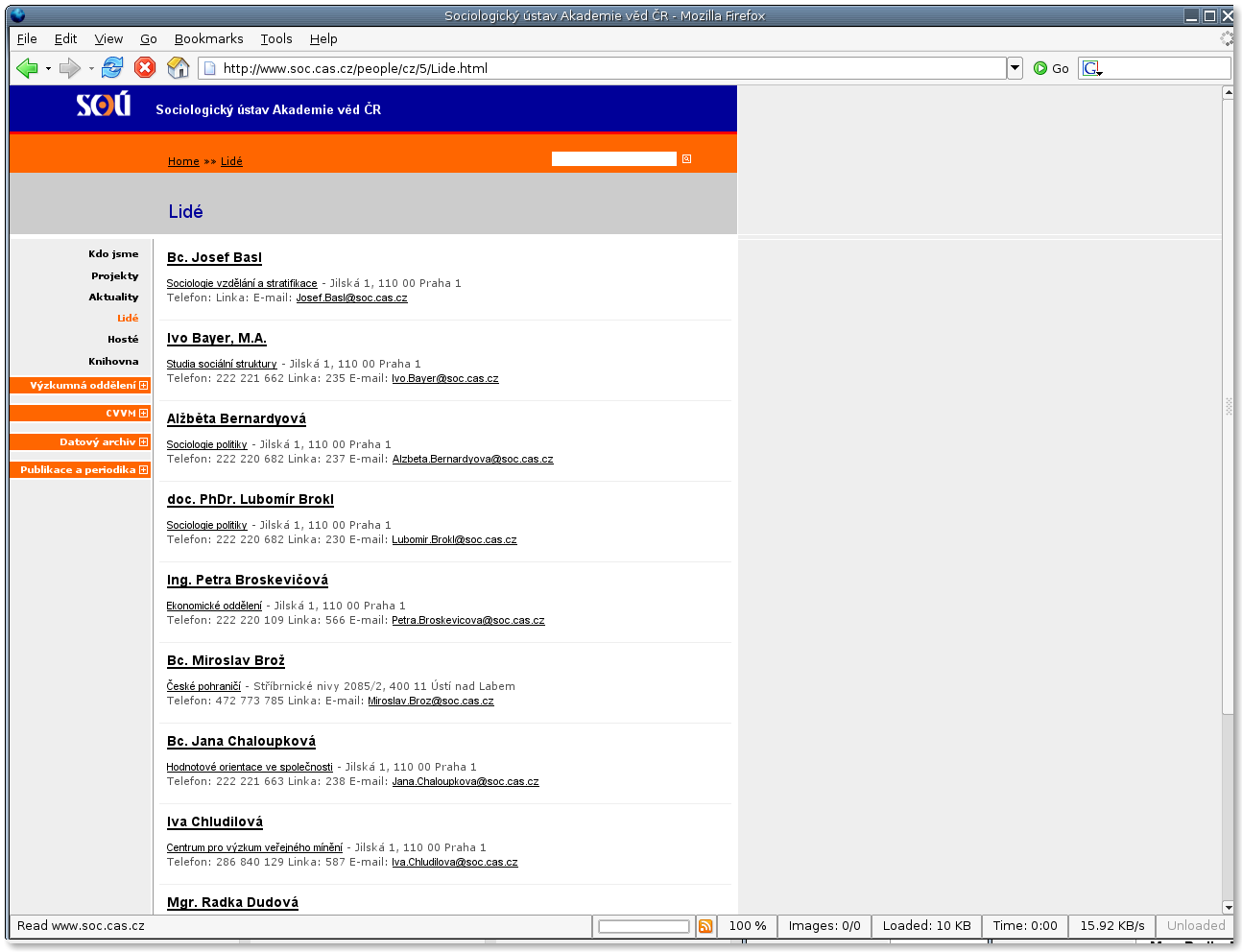
Task: Click the Ivo.Bayer@soc.cas.cz email link
Action: coord(444,379)
